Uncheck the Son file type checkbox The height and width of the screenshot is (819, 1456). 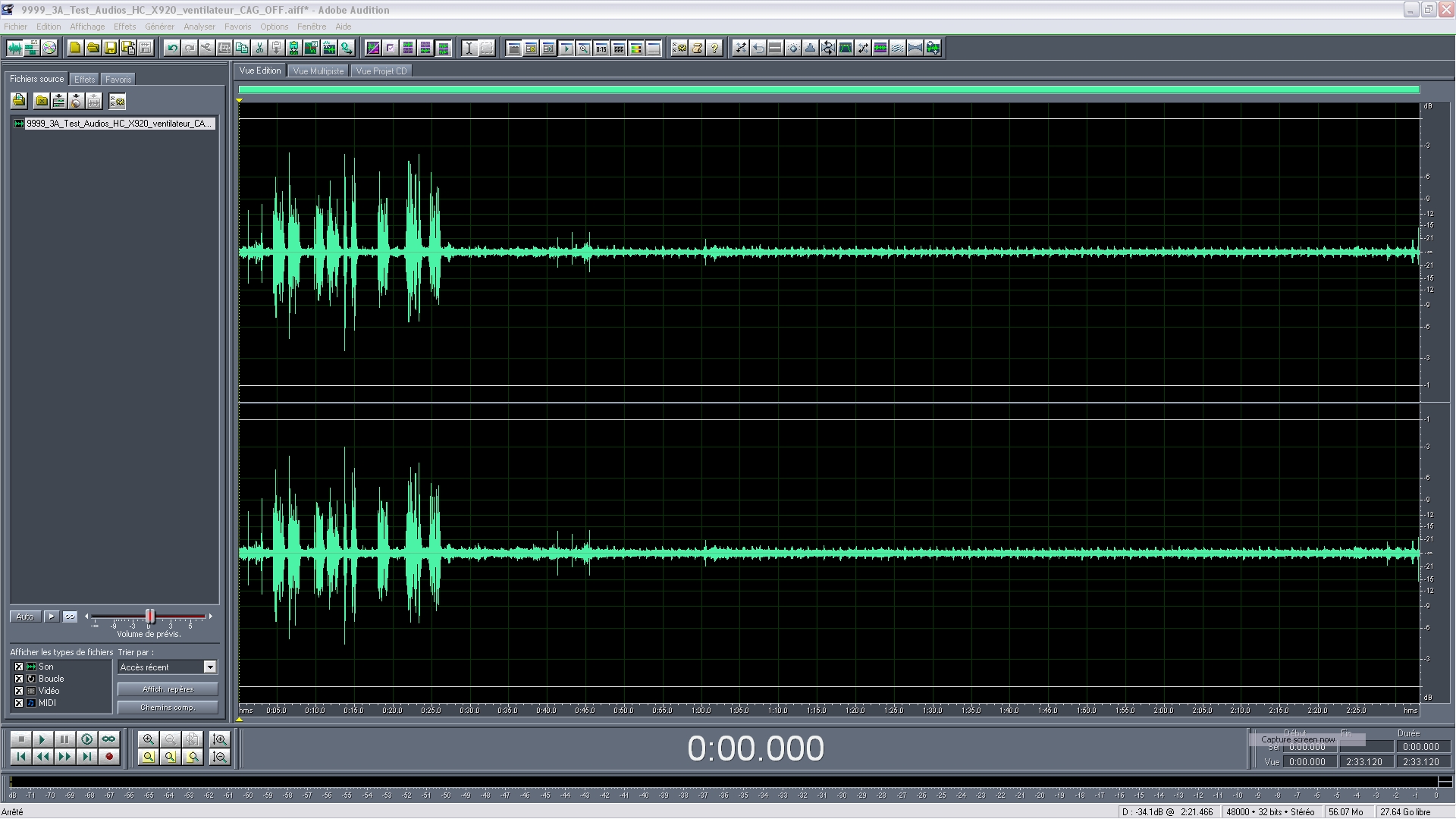pyautogui.click(x=19, y=667)
